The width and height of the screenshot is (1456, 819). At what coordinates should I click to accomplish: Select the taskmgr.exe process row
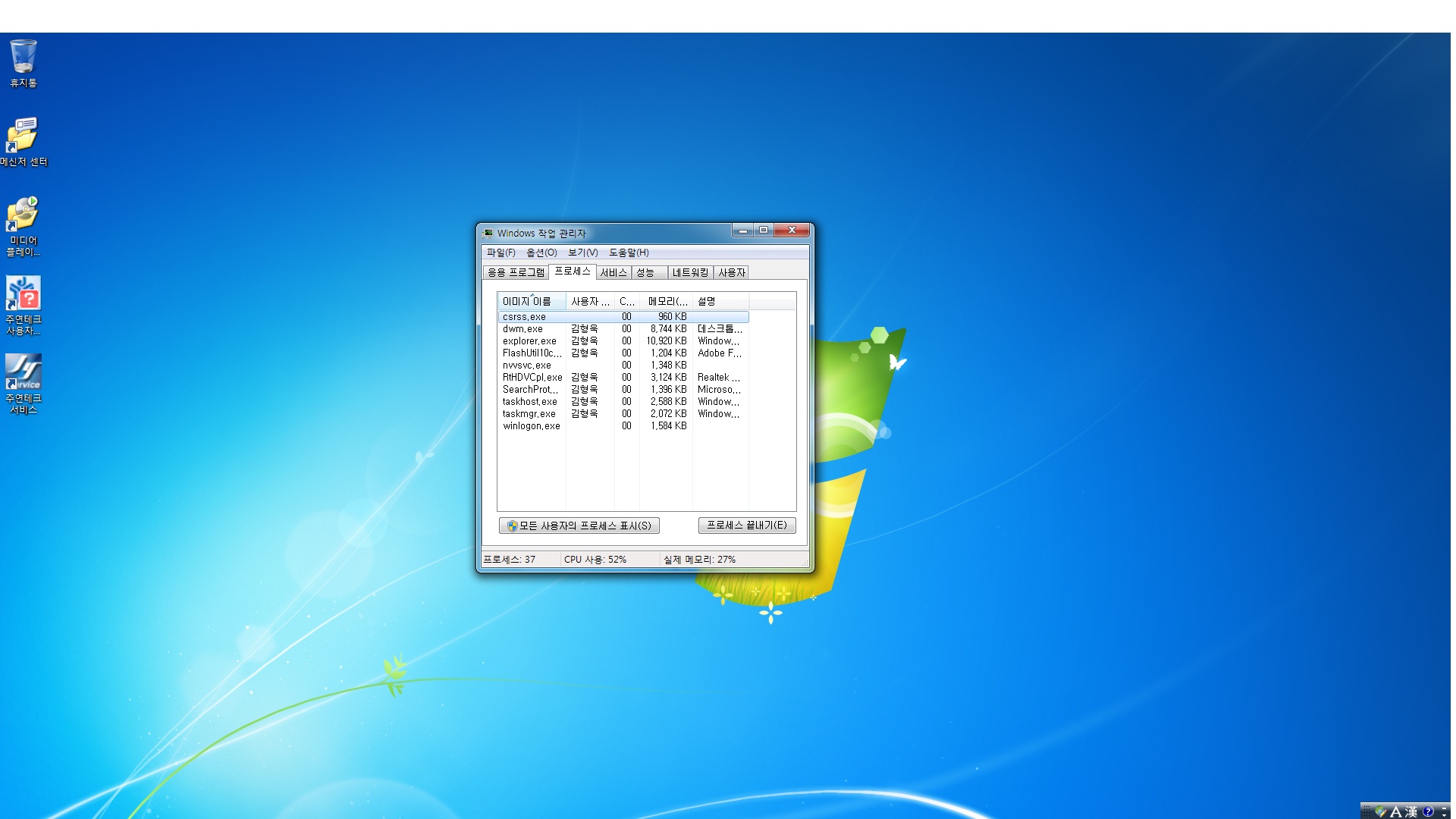point(623,414)
